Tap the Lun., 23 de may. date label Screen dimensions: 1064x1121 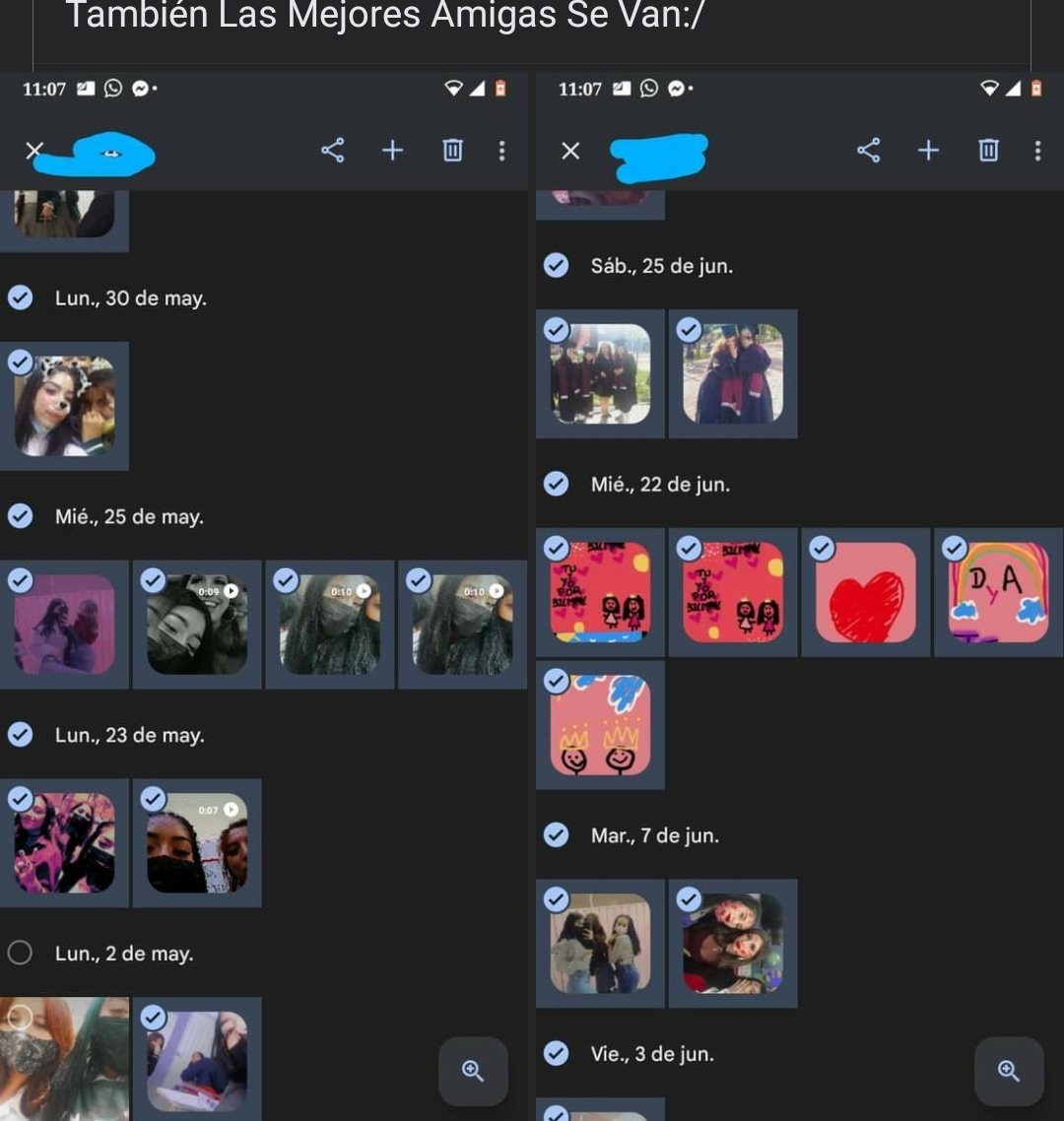(130, 735)
